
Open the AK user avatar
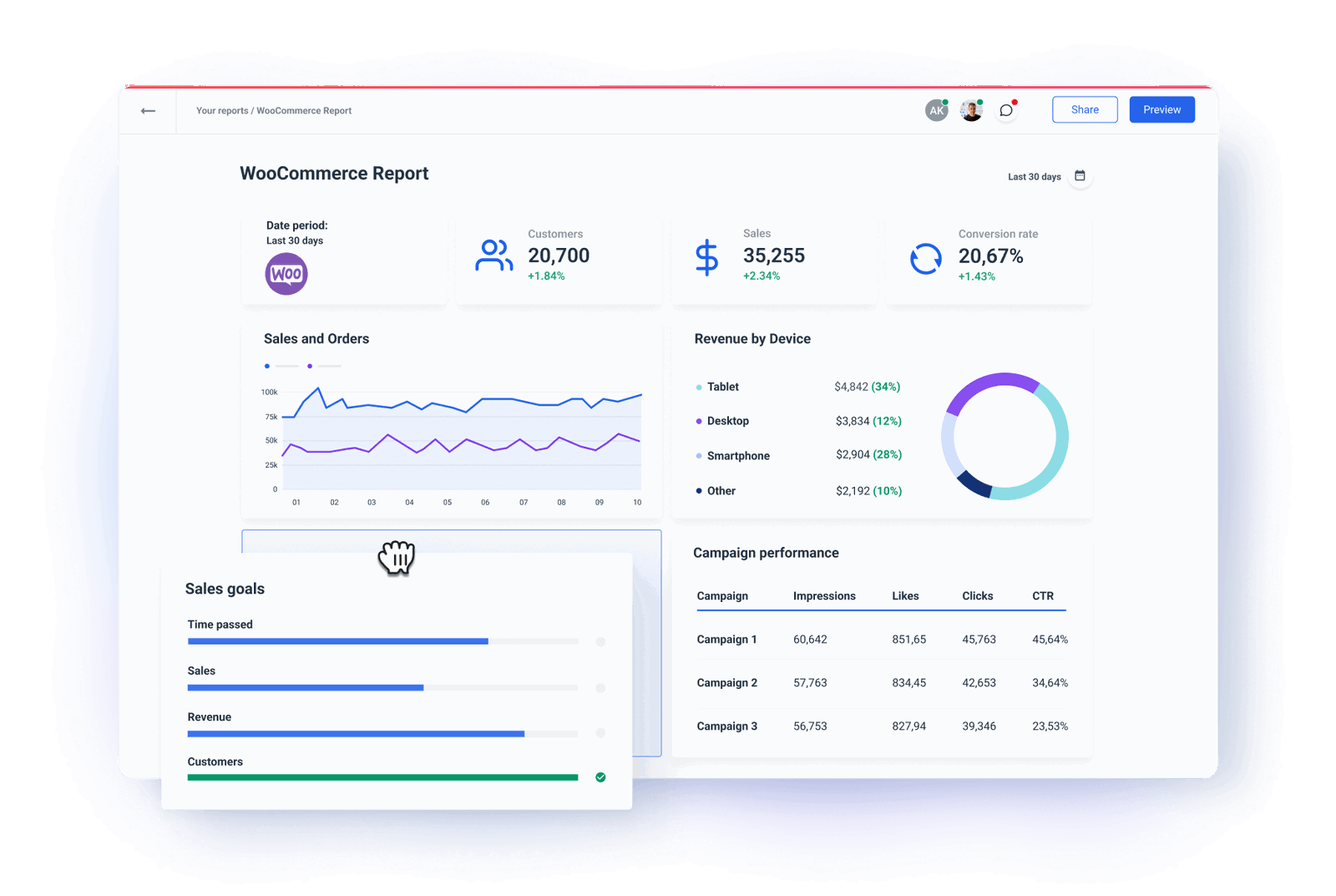pyautogui.click(x=937, y=110)
